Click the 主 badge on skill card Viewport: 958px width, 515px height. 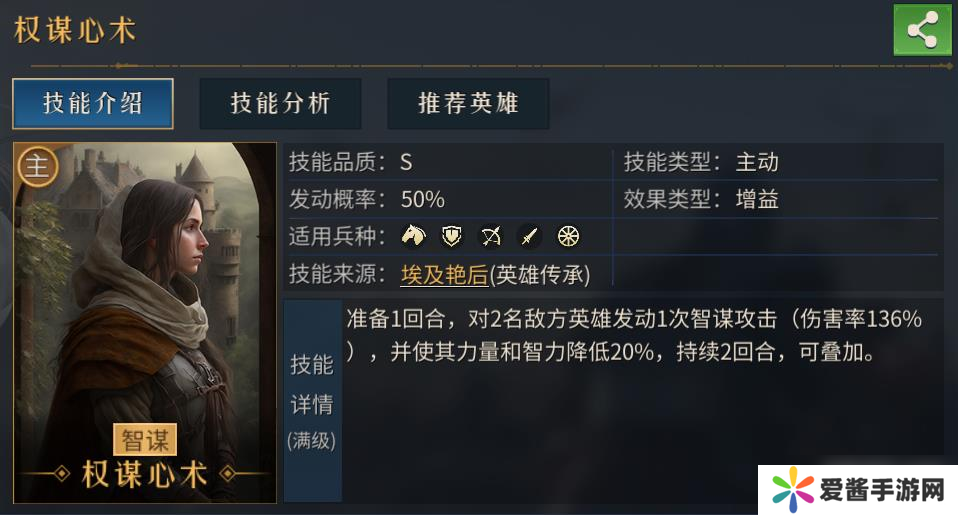click(37, 166)
